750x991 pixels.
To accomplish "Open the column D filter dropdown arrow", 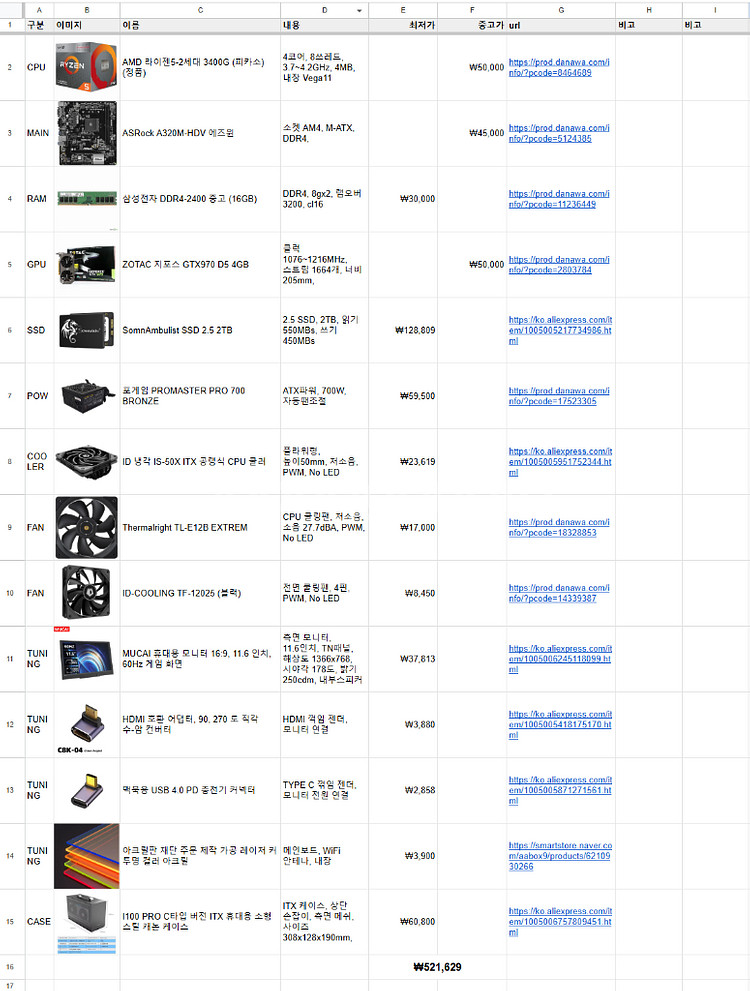I will [359, 11].
